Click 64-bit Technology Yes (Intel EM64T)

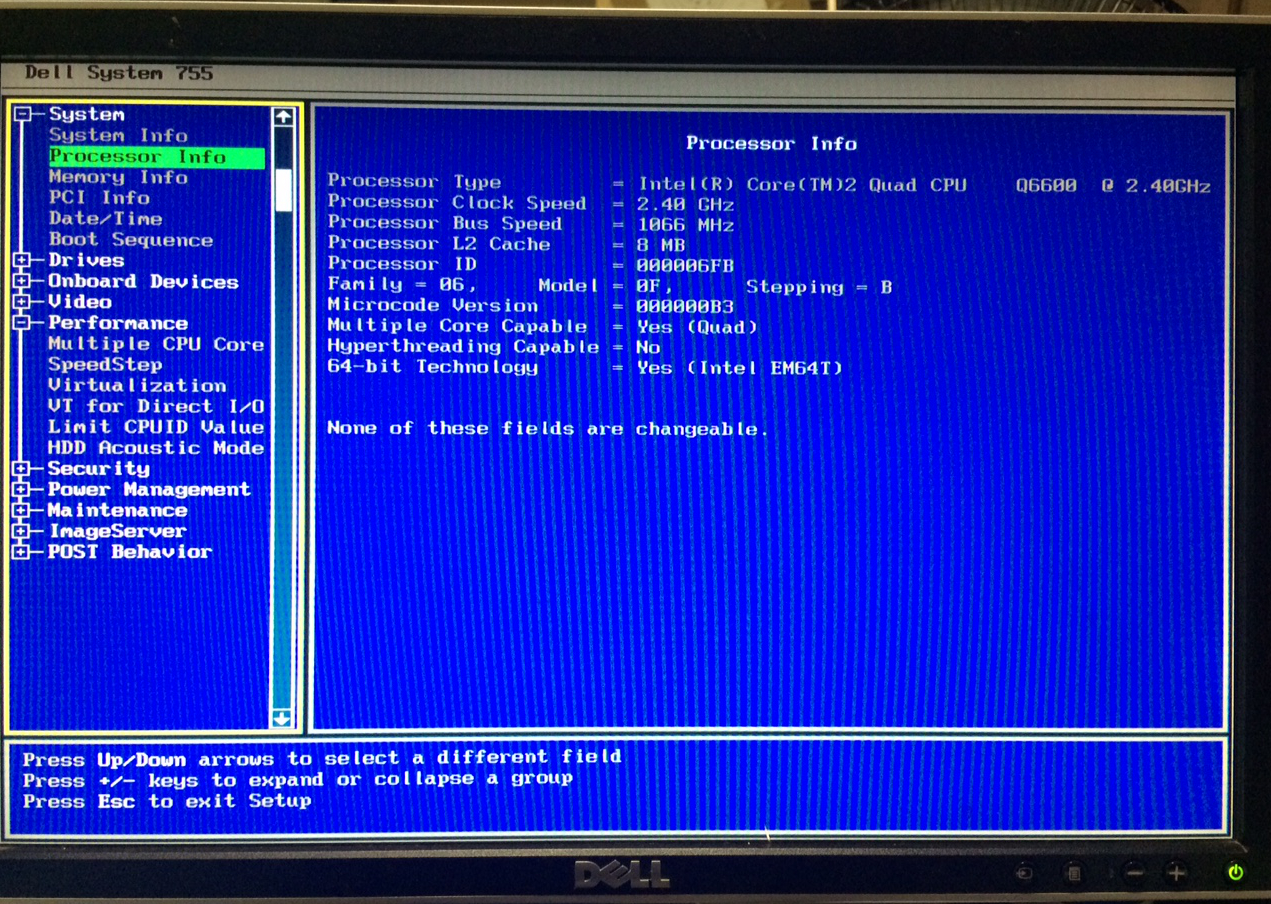coord(740,368)
